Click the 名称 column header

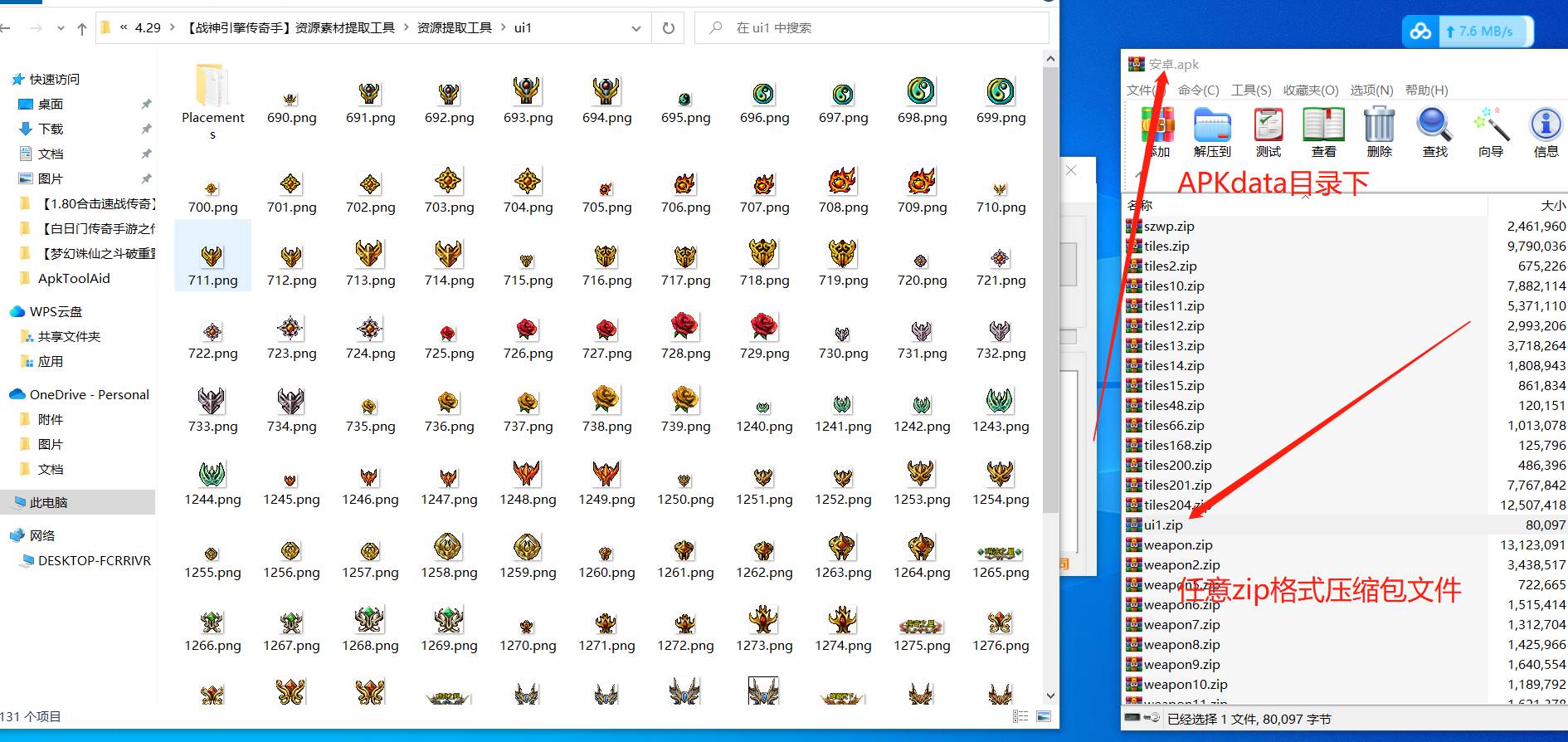[x=1141, y=205]
